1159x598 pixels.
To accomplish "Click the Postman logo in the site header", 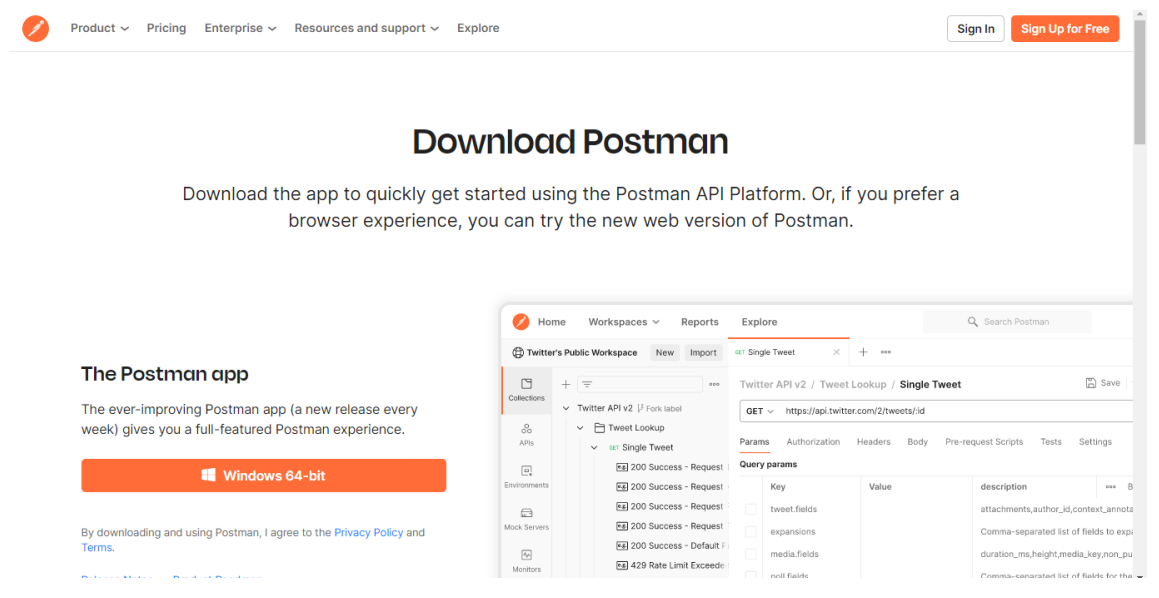I will (35, 28).
